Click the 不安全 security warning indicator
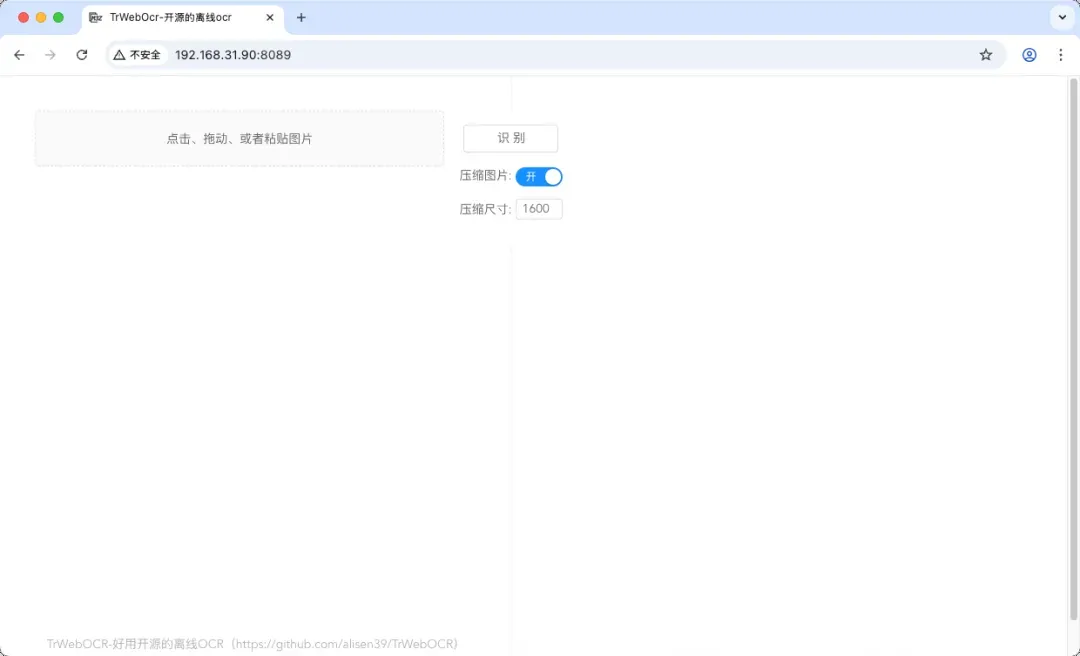 pyautogui.click(x=137, y=55)
